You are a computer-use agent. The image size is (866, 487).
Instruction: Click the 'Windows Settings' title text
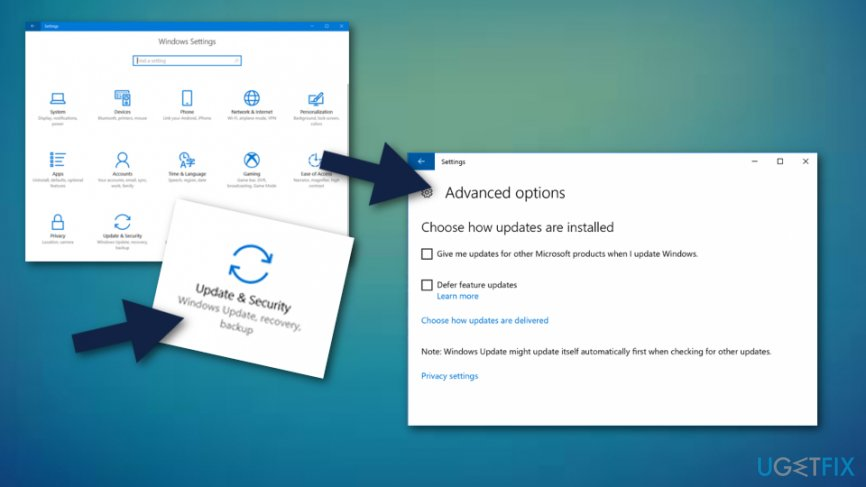(187, 41)
